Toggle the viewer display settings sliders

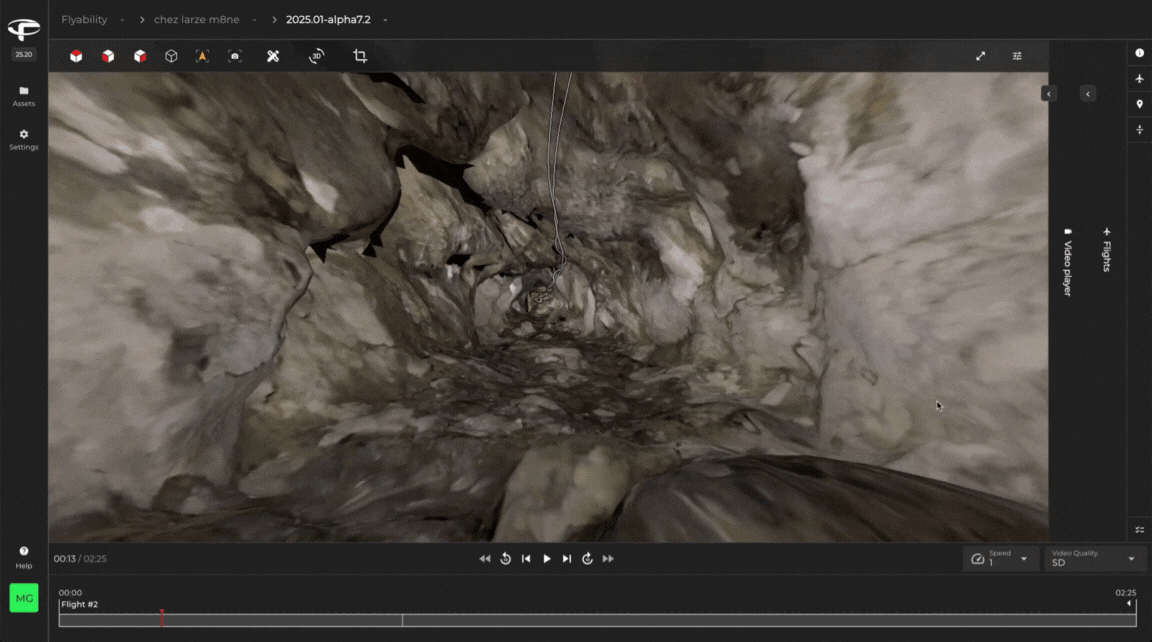[x=1017, y=57]
